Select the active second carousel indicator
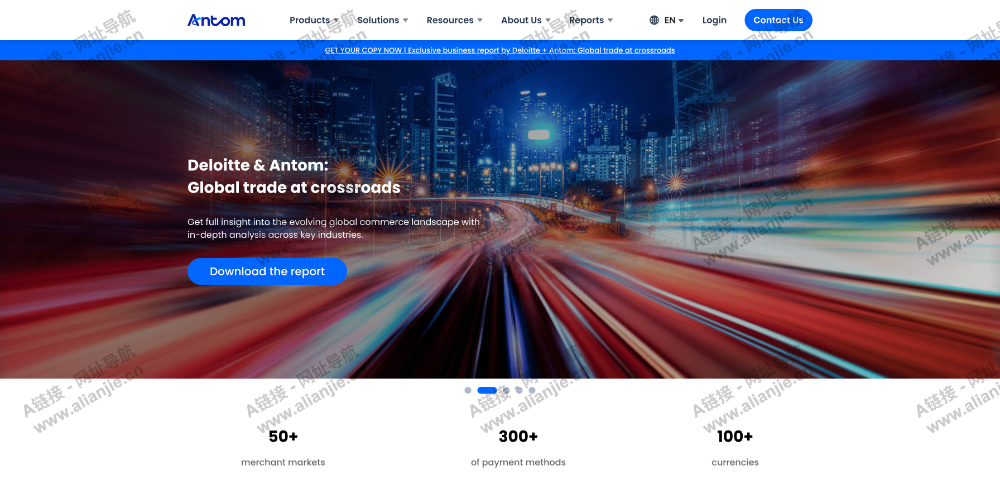 coord(487,390)
